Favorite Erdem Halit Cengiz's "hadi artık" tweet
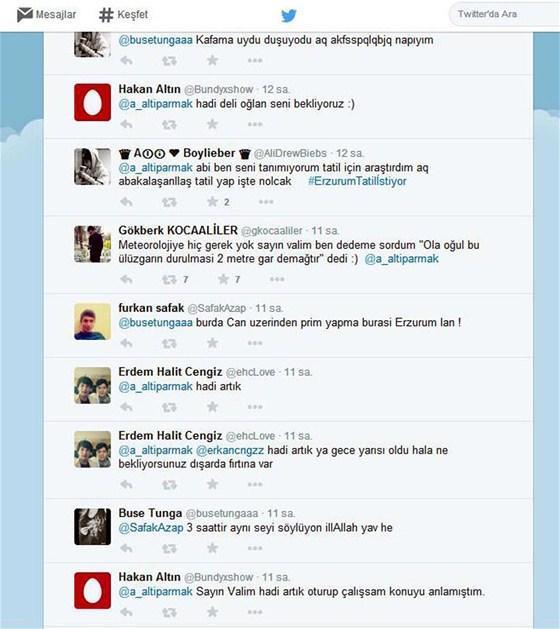 coord(212,407)
